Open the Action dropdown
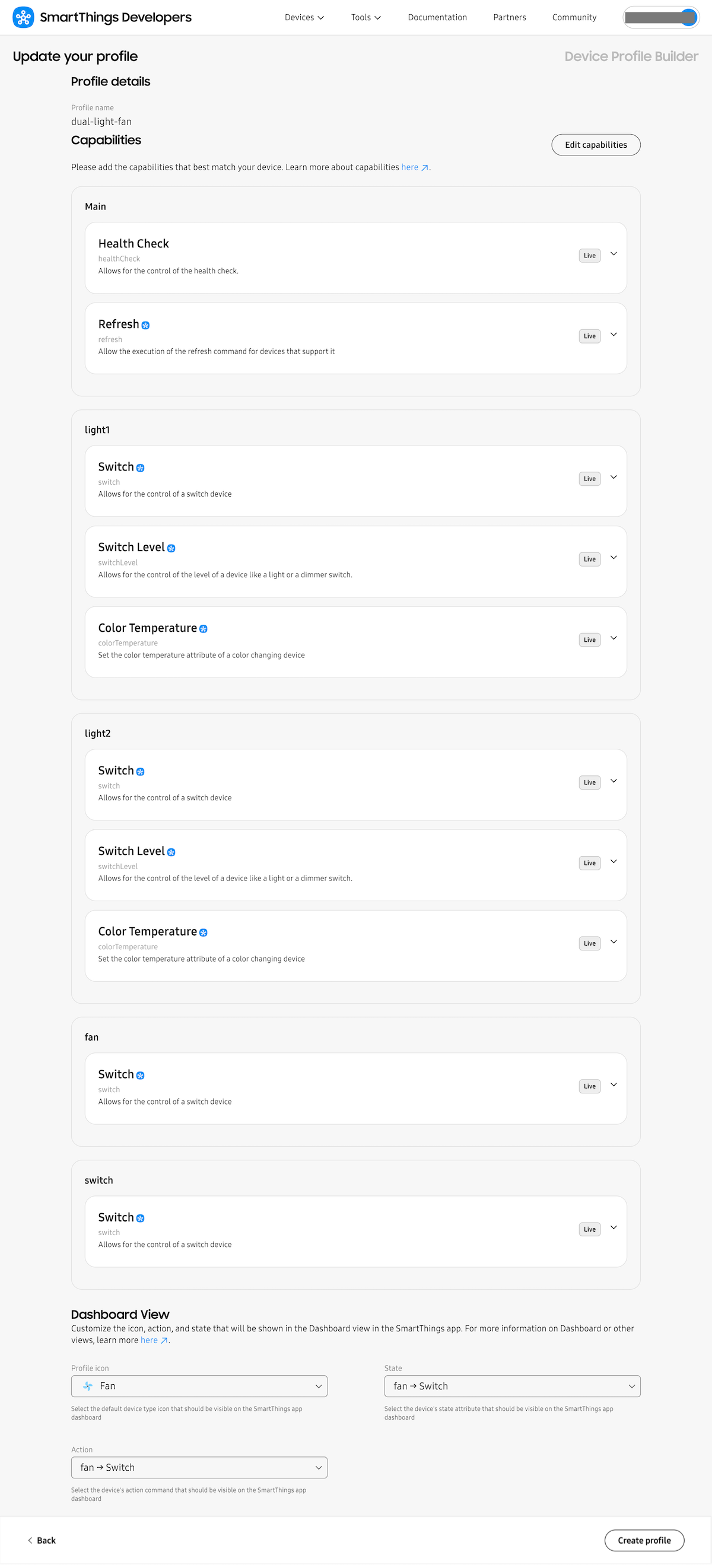The image size is (712, 1568). click(199, 1468)
